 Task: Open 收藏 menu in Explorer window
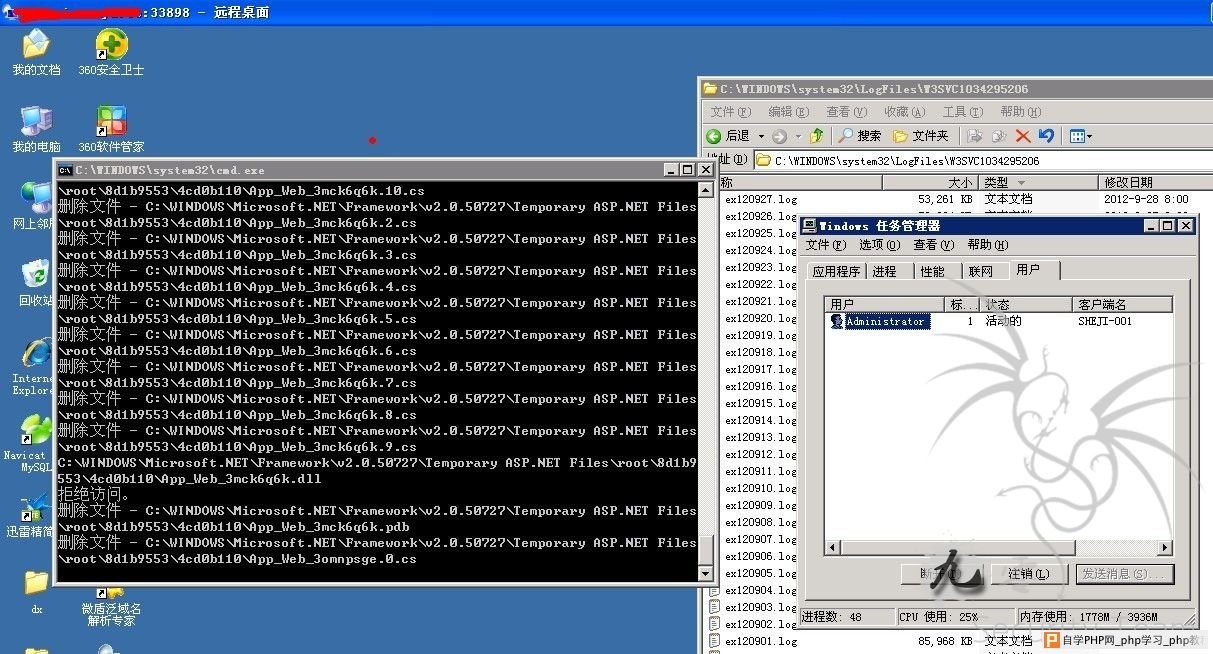[904, 112]
